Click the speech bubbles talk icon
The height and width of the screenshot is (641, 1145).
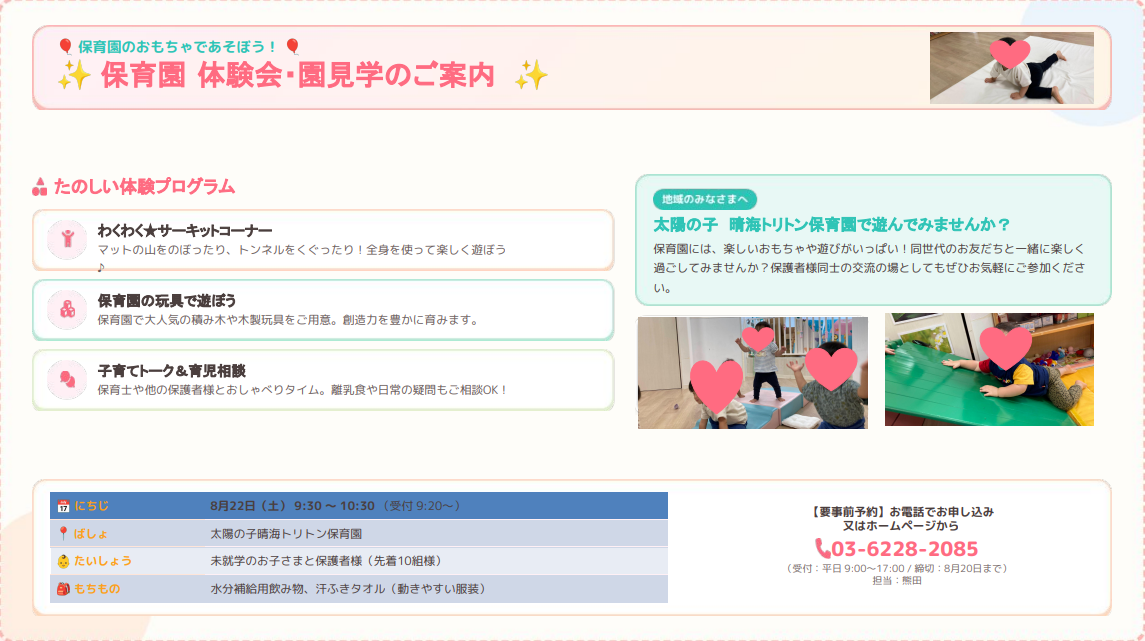pos(67,379)
